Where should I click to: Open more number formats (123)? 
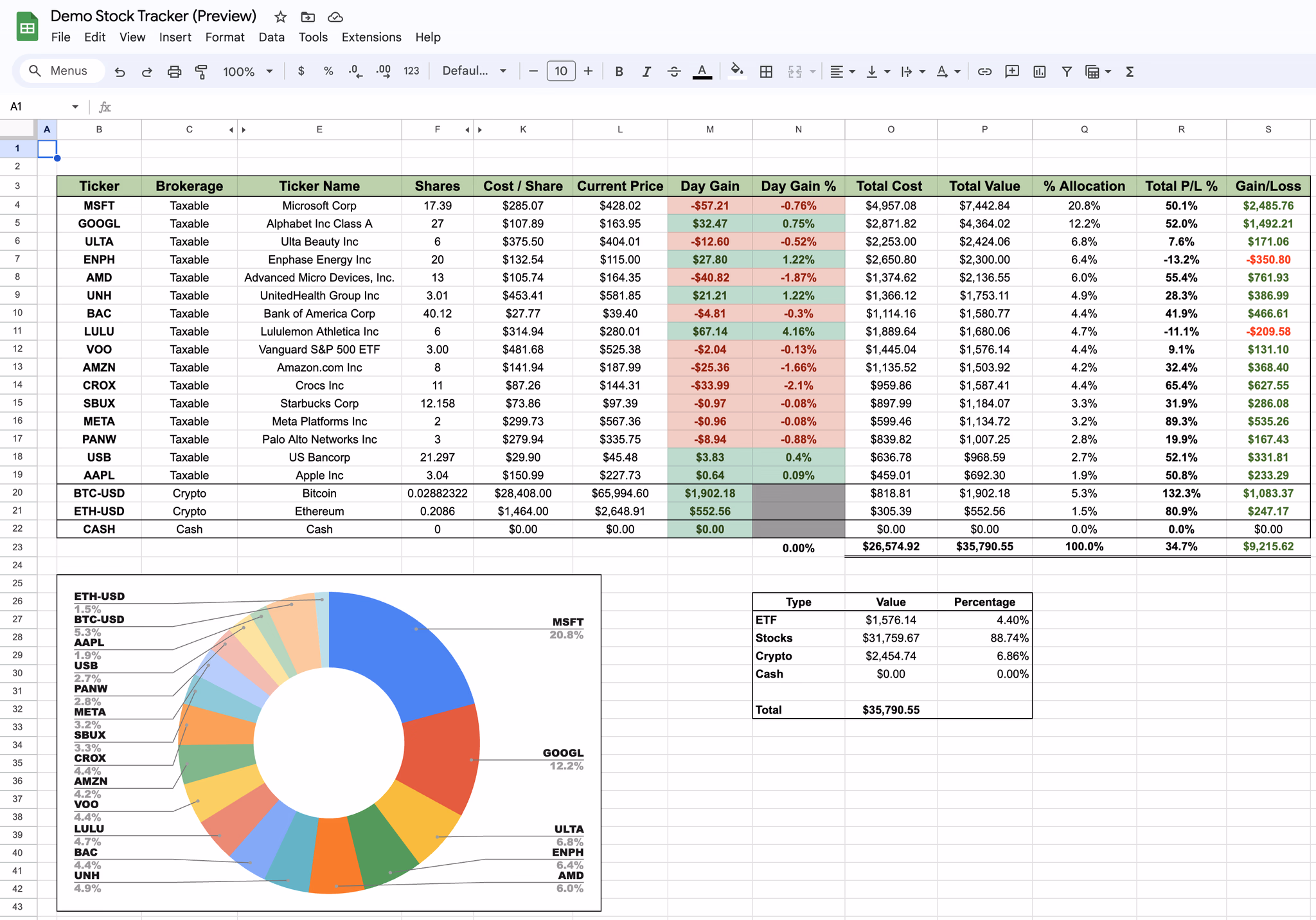point(411,71)
